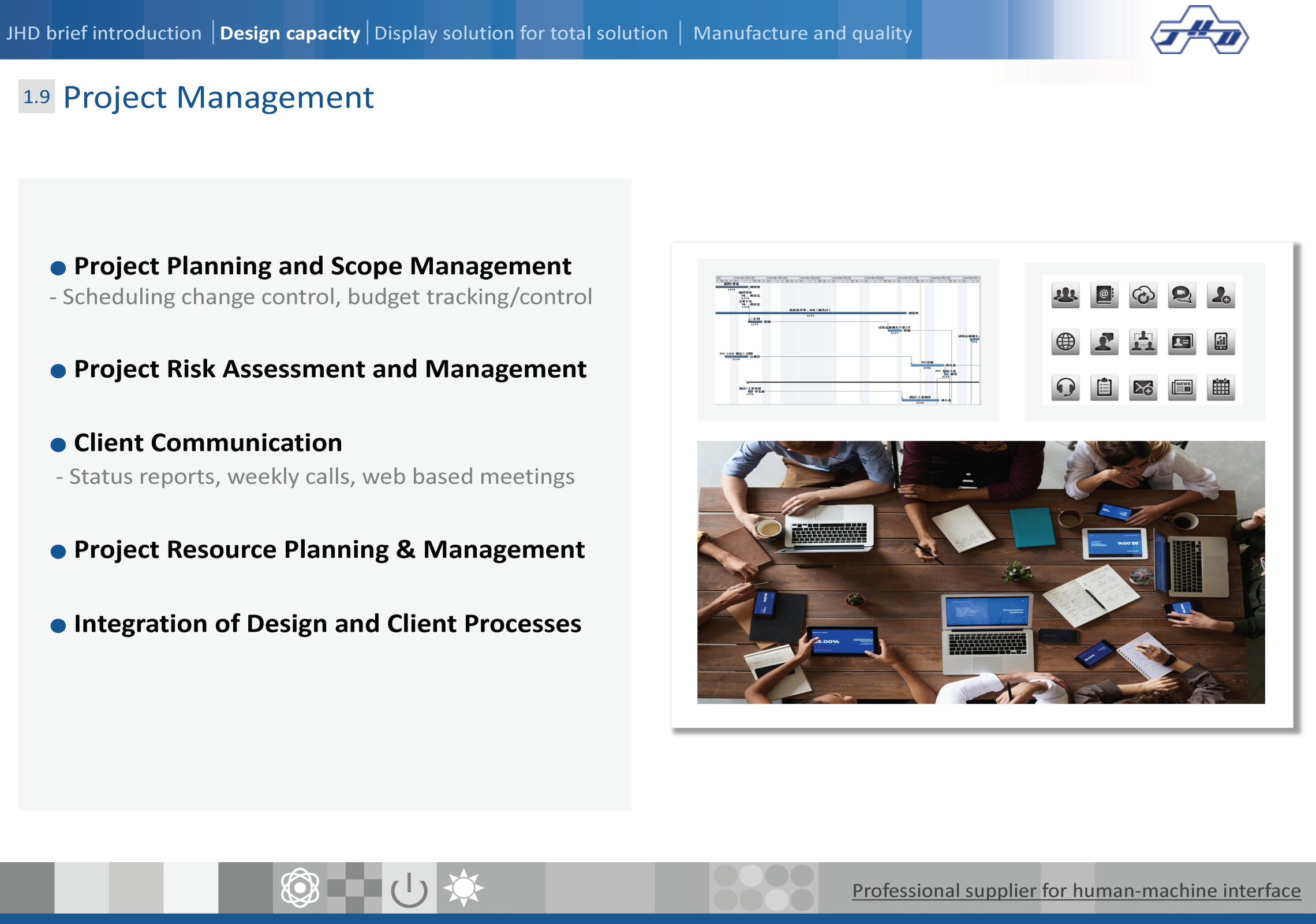Click the NEWS newspaper icon
Viewport: 1316px width, 924px height.
1182,388
